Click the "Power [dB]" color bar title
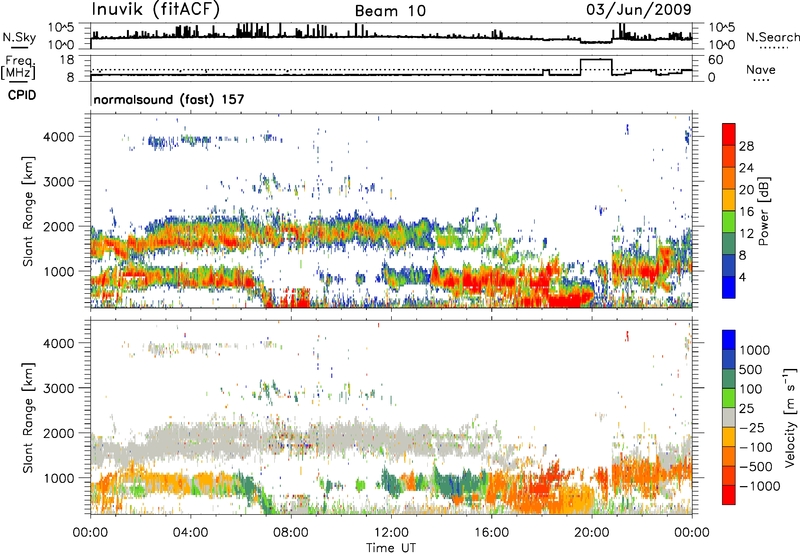The image size is (800, 554). (x=763, y=211)
